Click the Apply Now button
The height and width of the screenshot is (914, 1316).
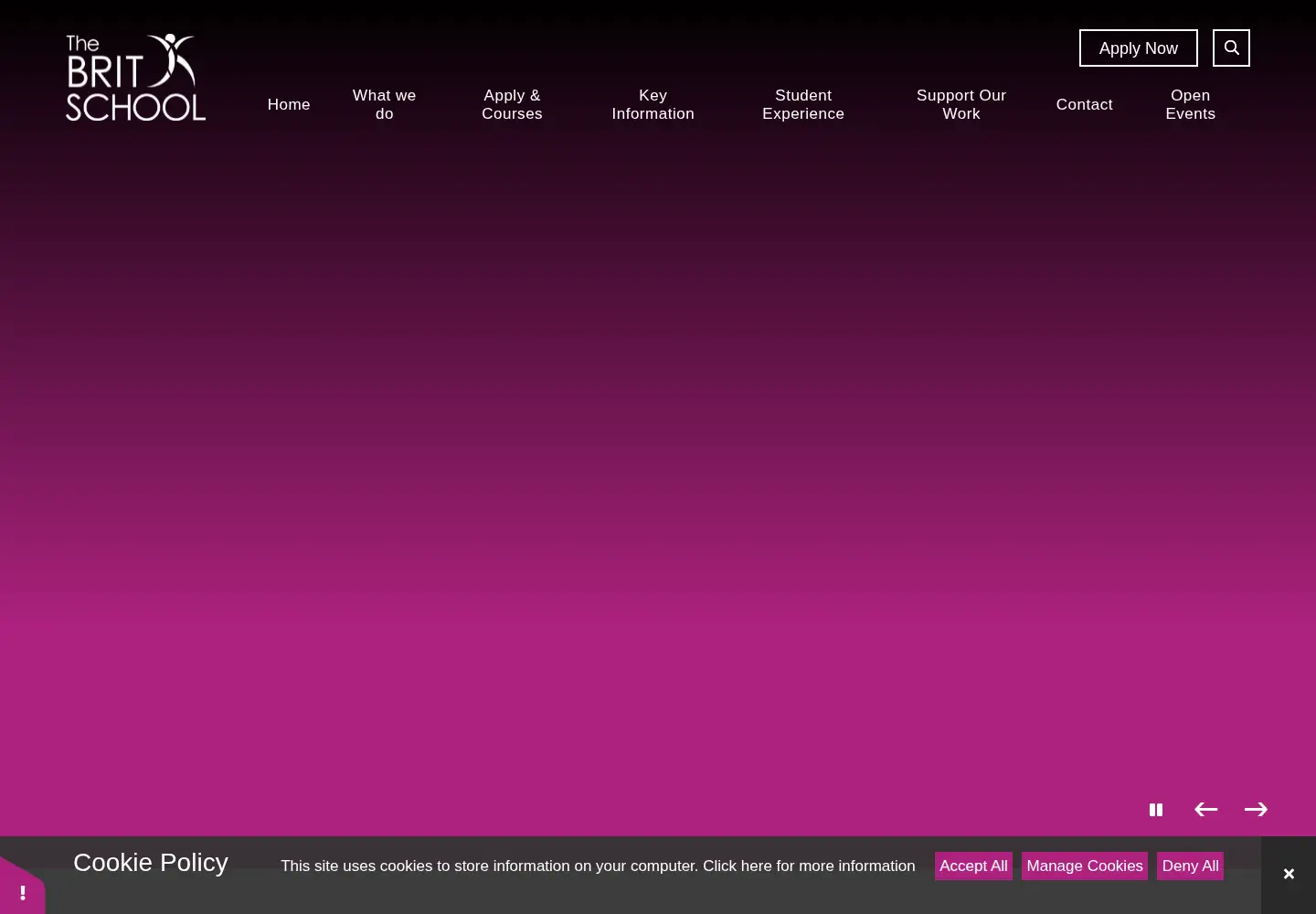point(1139,48)
